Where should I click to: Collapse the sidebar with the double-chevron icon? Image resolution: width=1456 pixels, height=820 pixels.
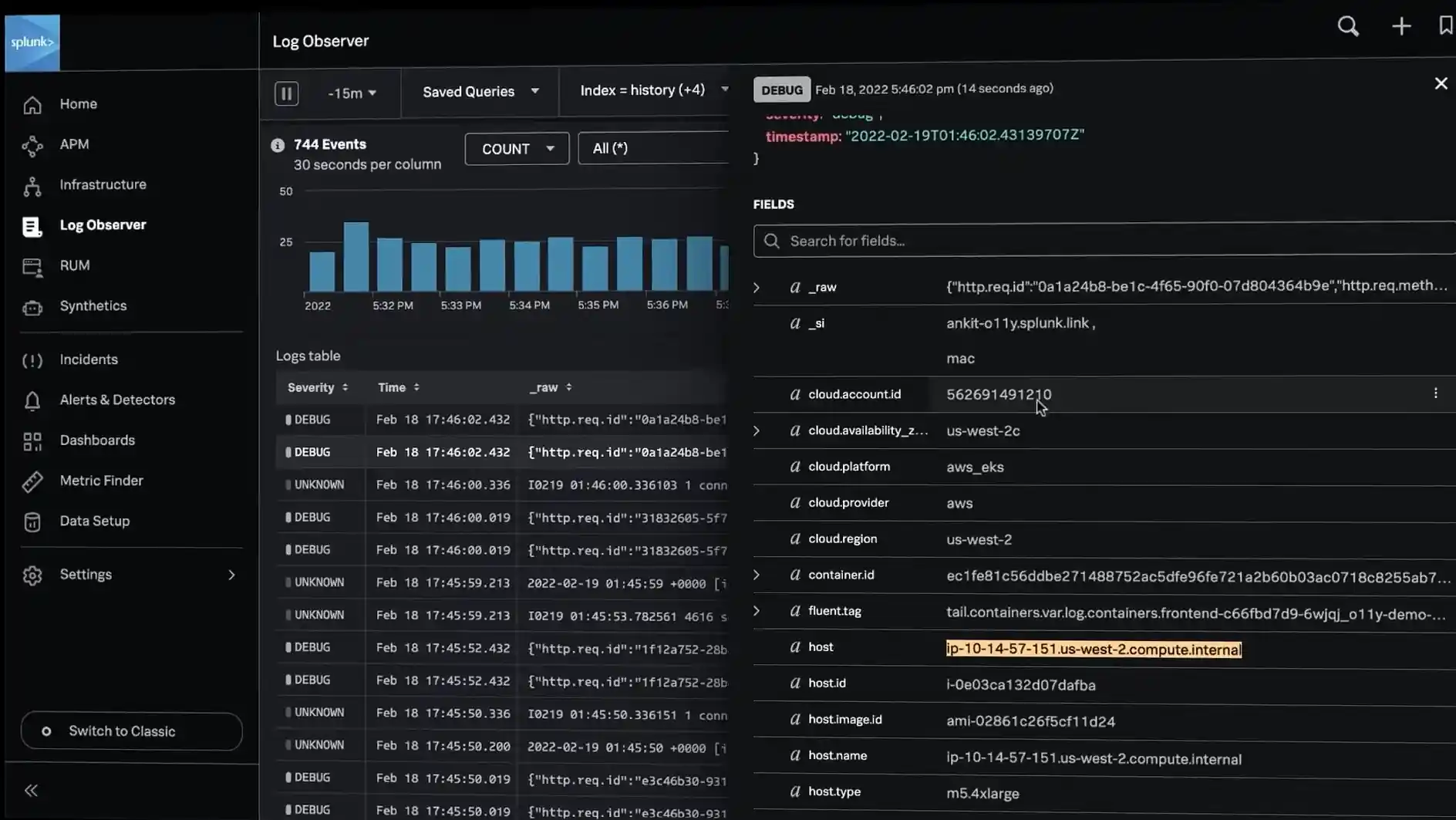(31, 790)
